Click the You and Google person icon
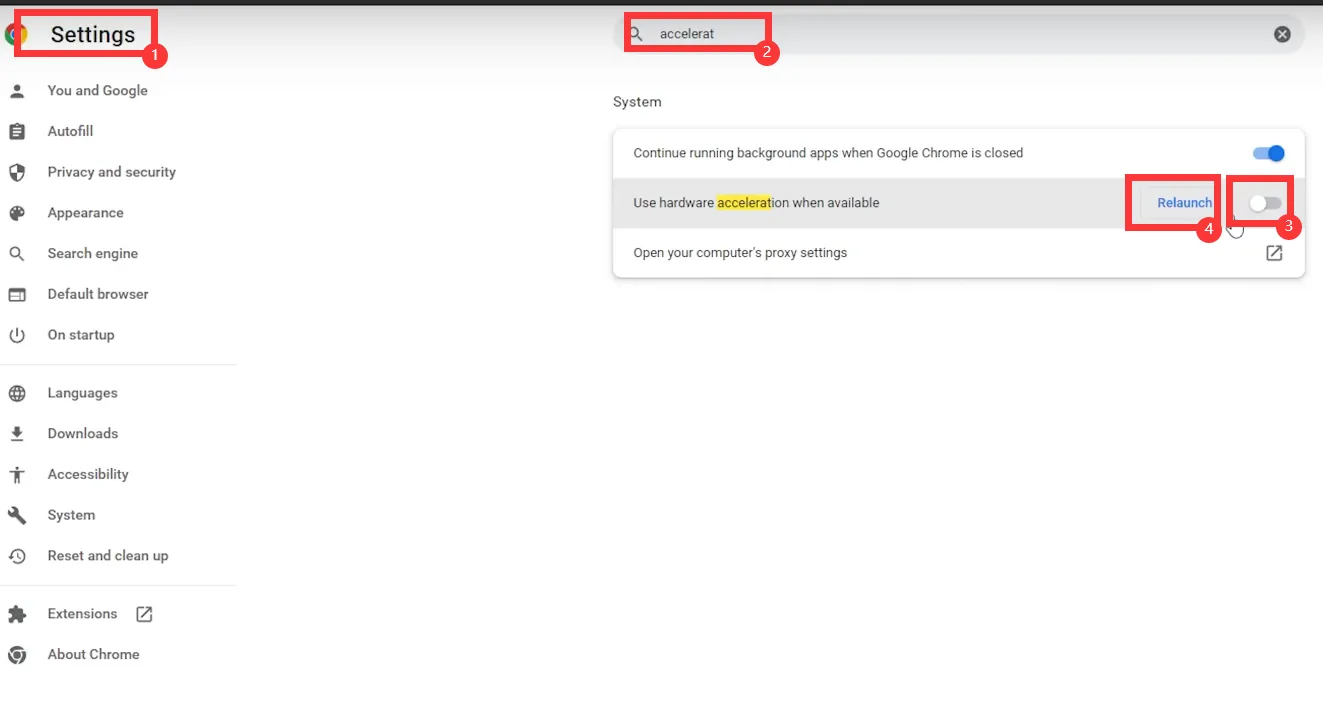Screen dimensions: 1323x703 (x=17, y=91)
